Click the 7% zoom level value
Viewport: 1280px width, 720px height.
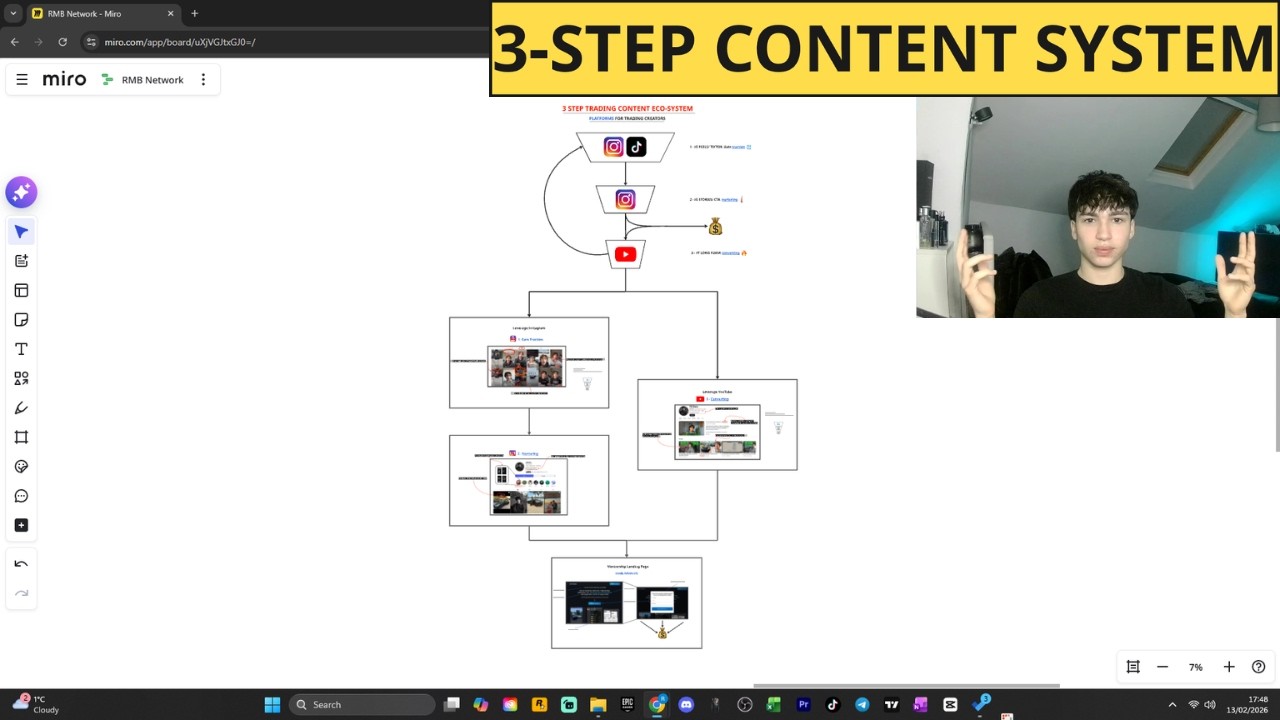(1195, 667)
